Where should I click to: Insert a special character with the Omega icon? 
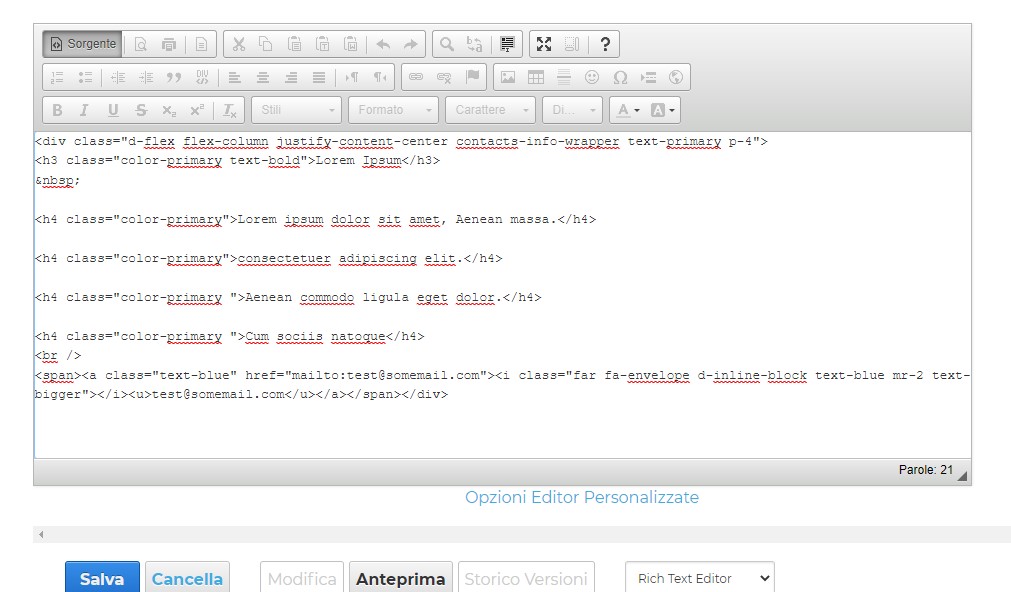620,77
